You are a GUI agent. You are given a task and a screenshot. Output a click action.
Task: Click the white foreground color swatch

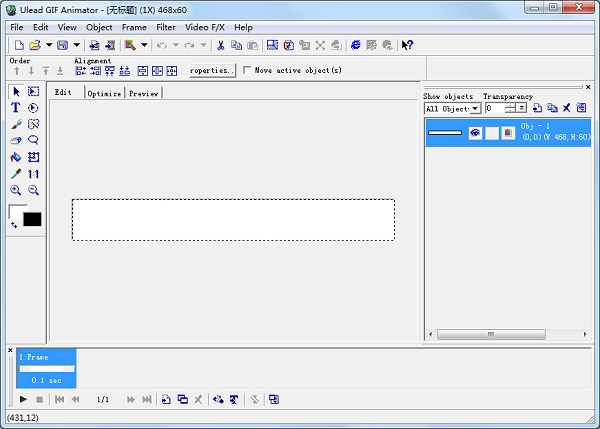point(16,211)
